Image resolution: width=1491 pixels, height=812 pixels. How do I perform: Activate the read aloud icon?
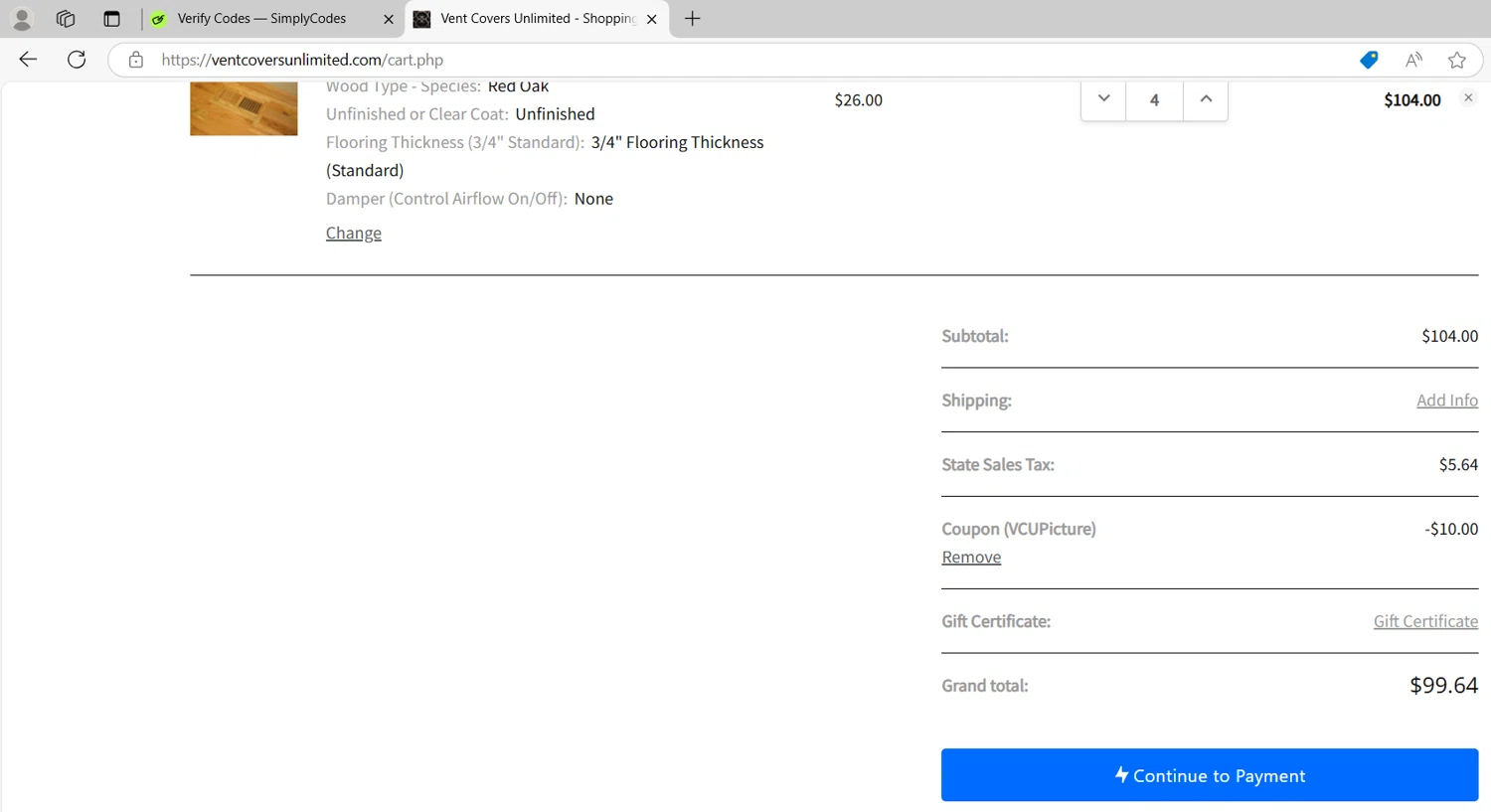click(x=1413, y=60)
